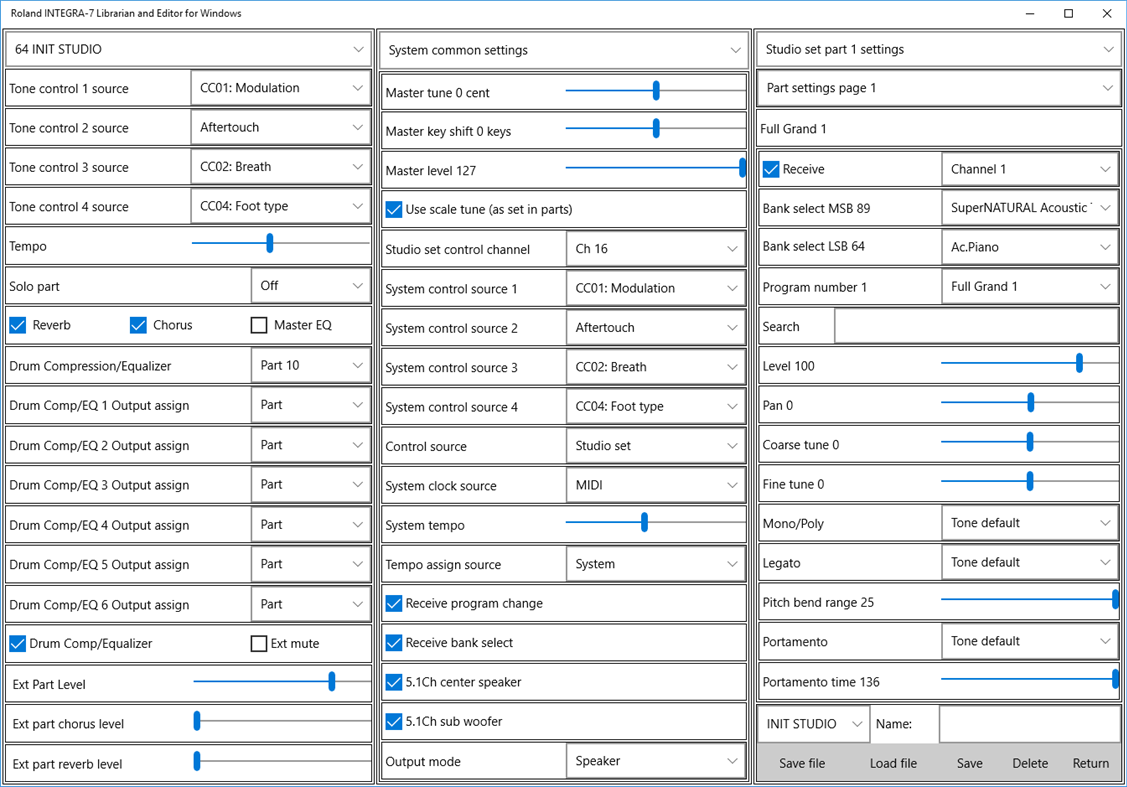This screenshot has height=787, width=1127.
Task: Open Studio set control channel dropdown
Action: coord(656,249)
